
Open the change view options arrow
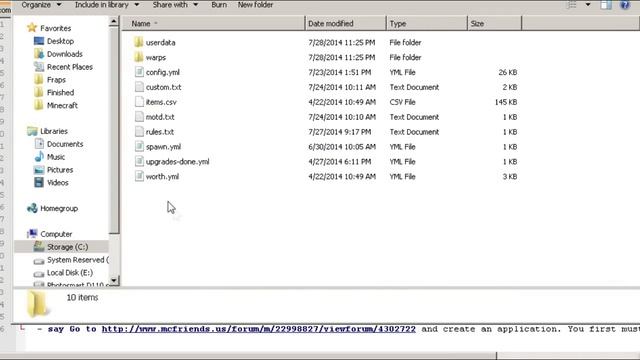tap(588, 5)
